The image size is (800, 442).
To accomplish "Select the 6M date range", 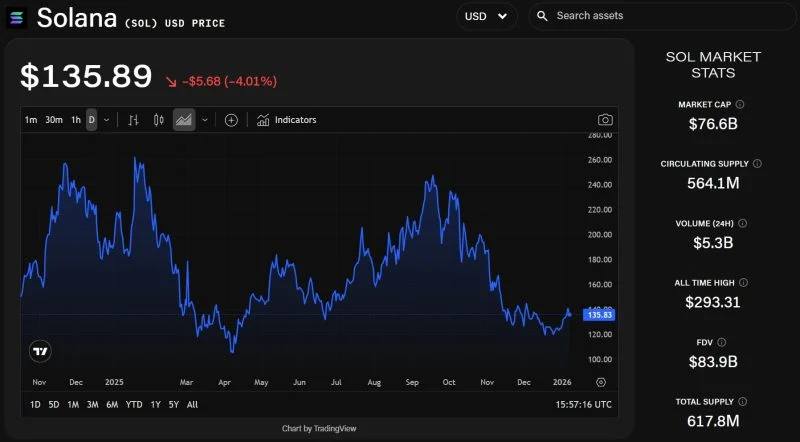I will click(x=112, y=404).
